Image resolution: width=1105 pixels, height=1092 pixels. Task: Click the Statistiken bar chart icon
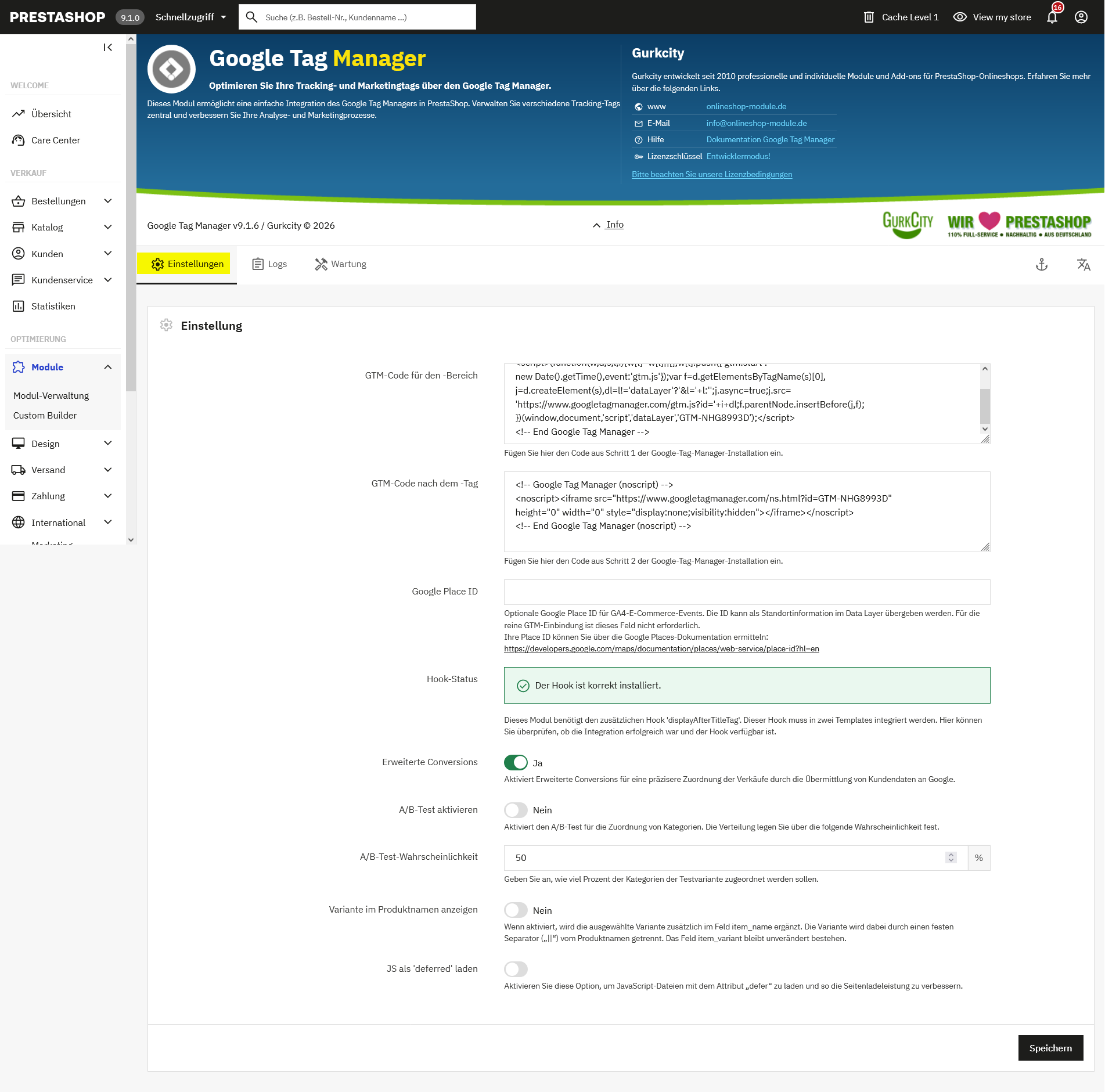19,306
